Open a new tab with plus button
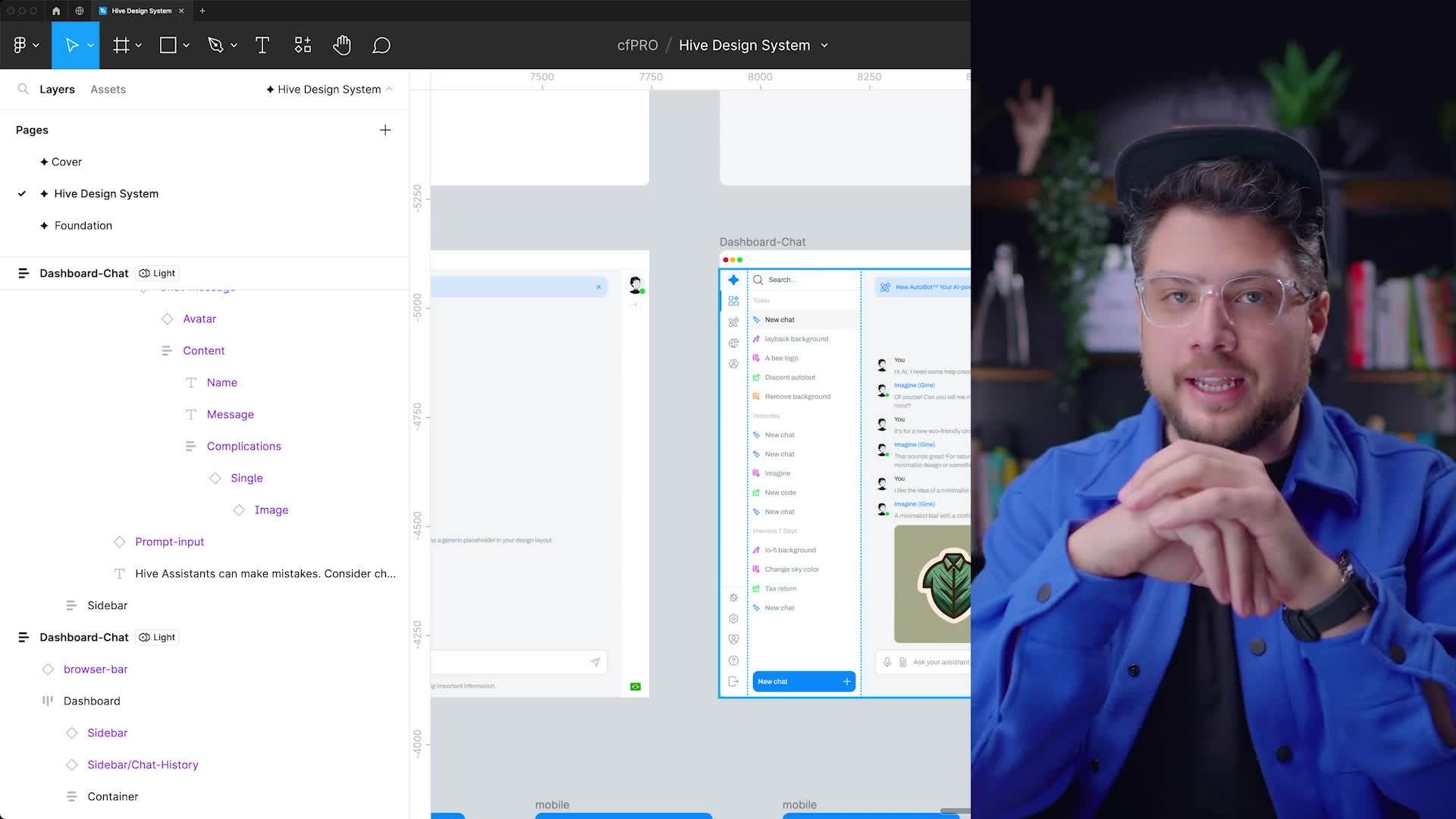 click(x=202, y=11)
